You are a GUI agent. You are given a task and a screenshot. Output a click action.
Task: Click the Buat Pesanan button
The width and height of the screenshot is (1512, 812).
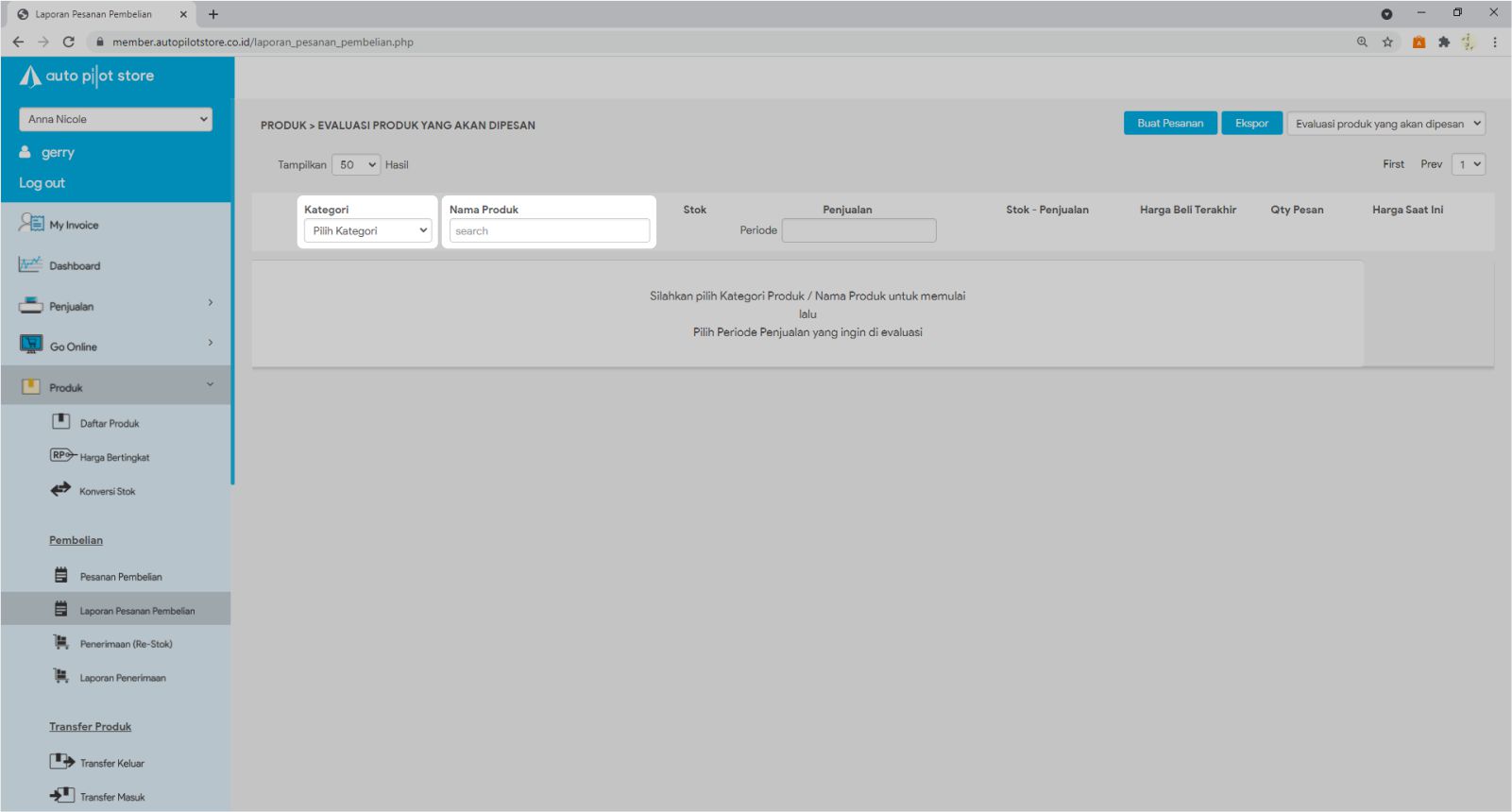[x=1170, y=124]
